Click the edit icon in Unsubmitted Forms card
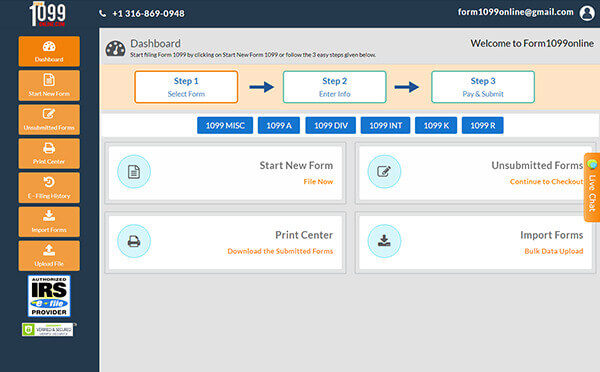 tap(384, 171)
